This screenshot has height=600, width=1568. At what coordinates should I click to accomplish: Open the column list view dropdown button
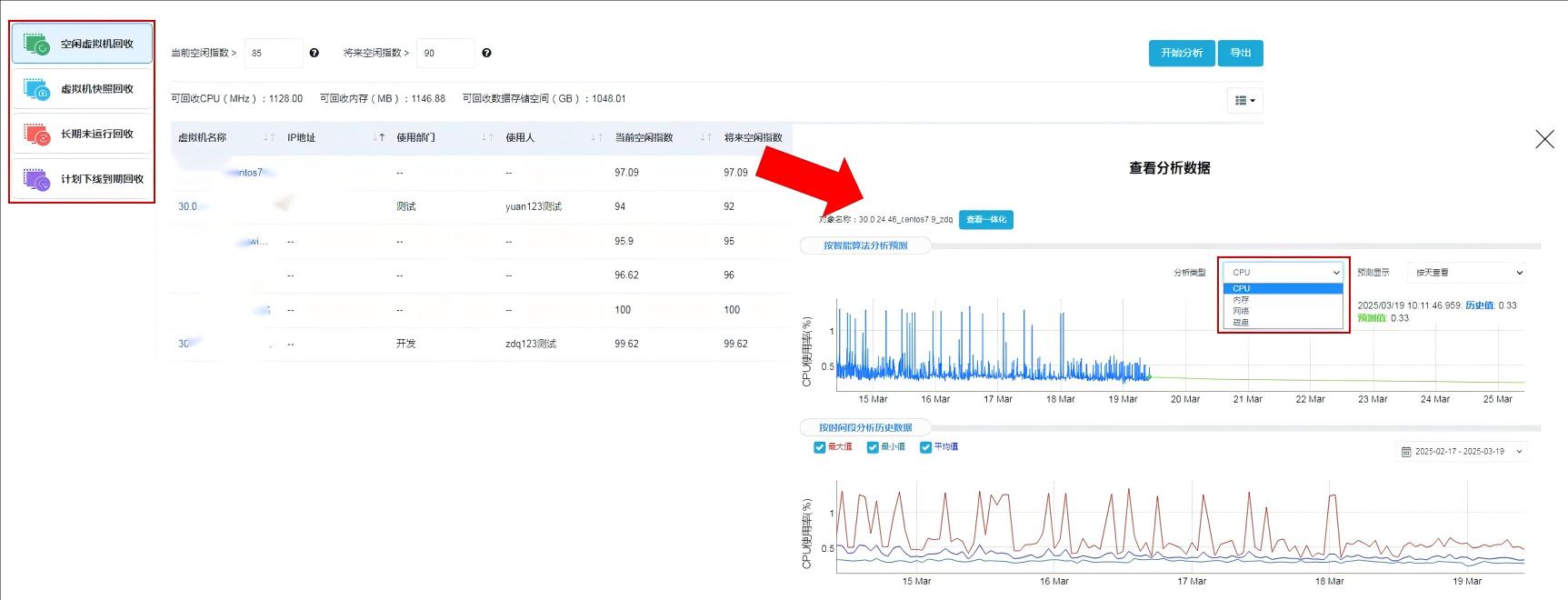point(1244,101)
